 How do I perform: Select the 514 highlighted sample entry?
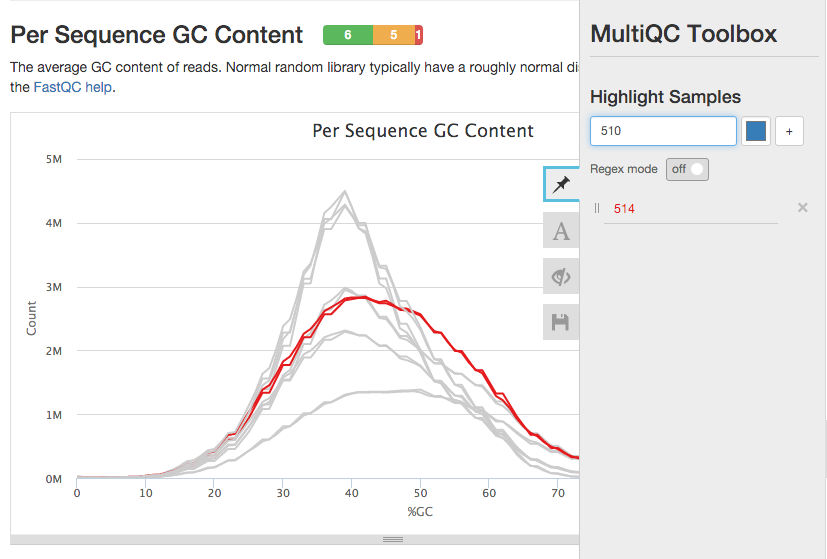(x=624, y=208)
